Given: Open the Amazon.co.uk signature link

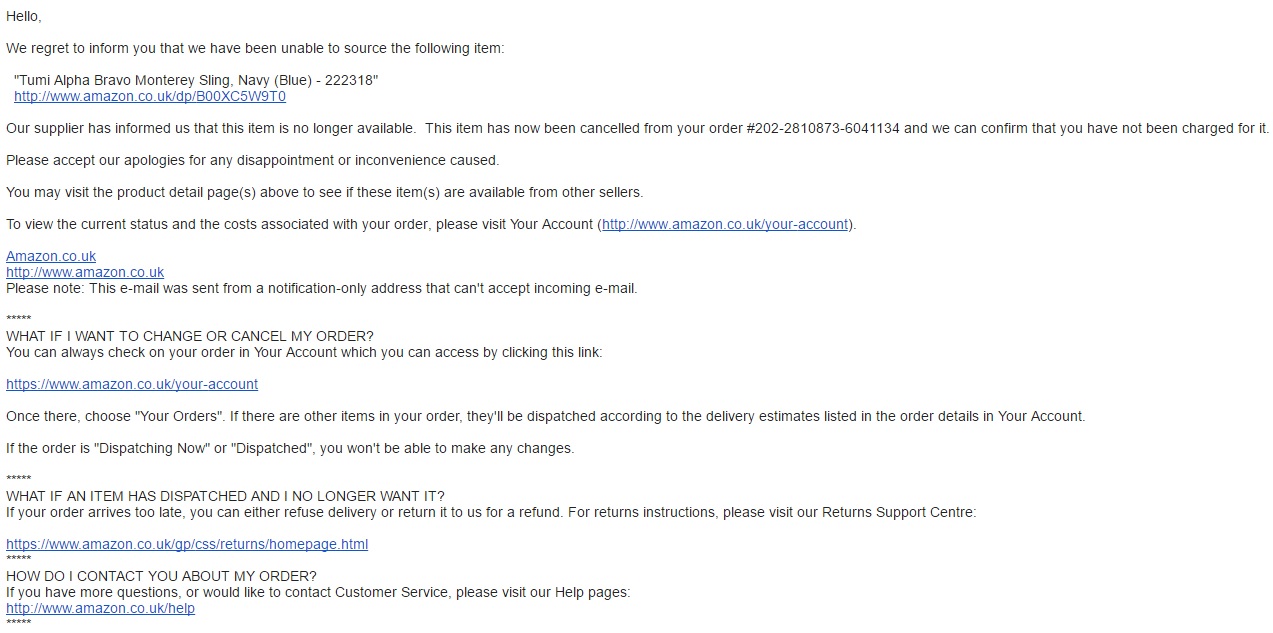Looking at the screenshot, I should 51,256.
